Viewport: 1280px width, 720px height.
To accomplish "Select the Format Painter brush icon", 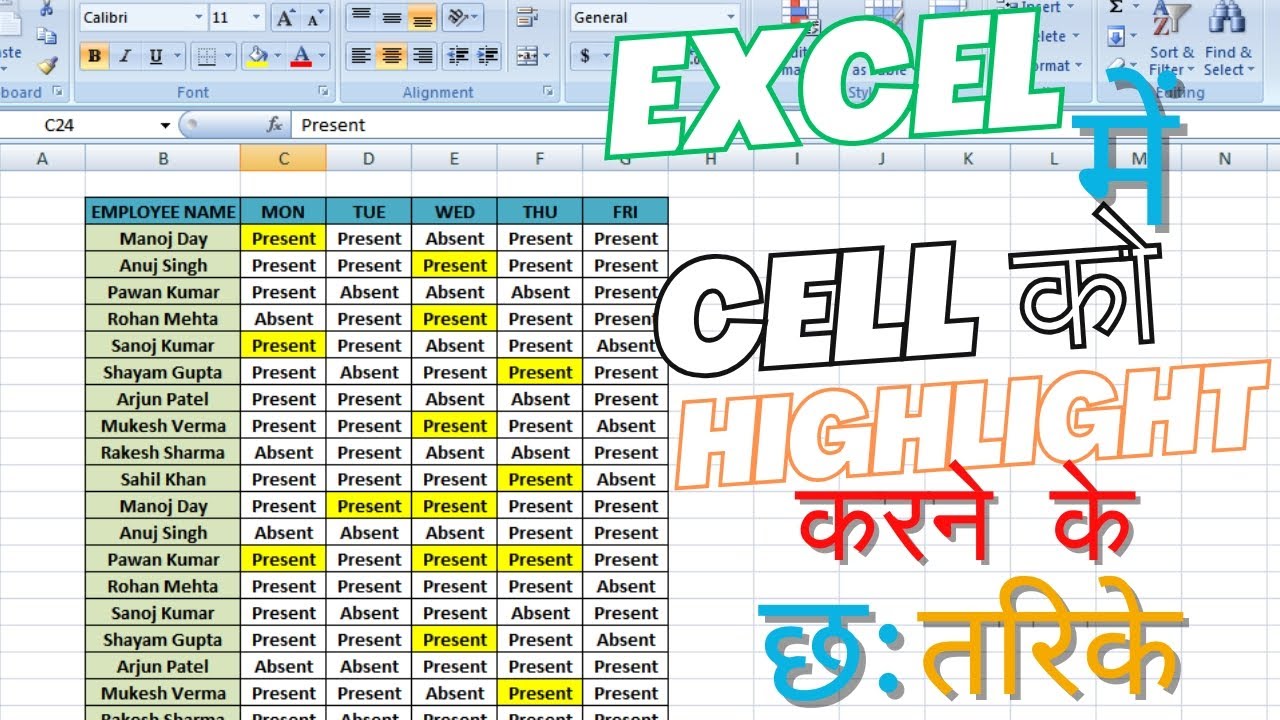I will (x=47, y=65).
